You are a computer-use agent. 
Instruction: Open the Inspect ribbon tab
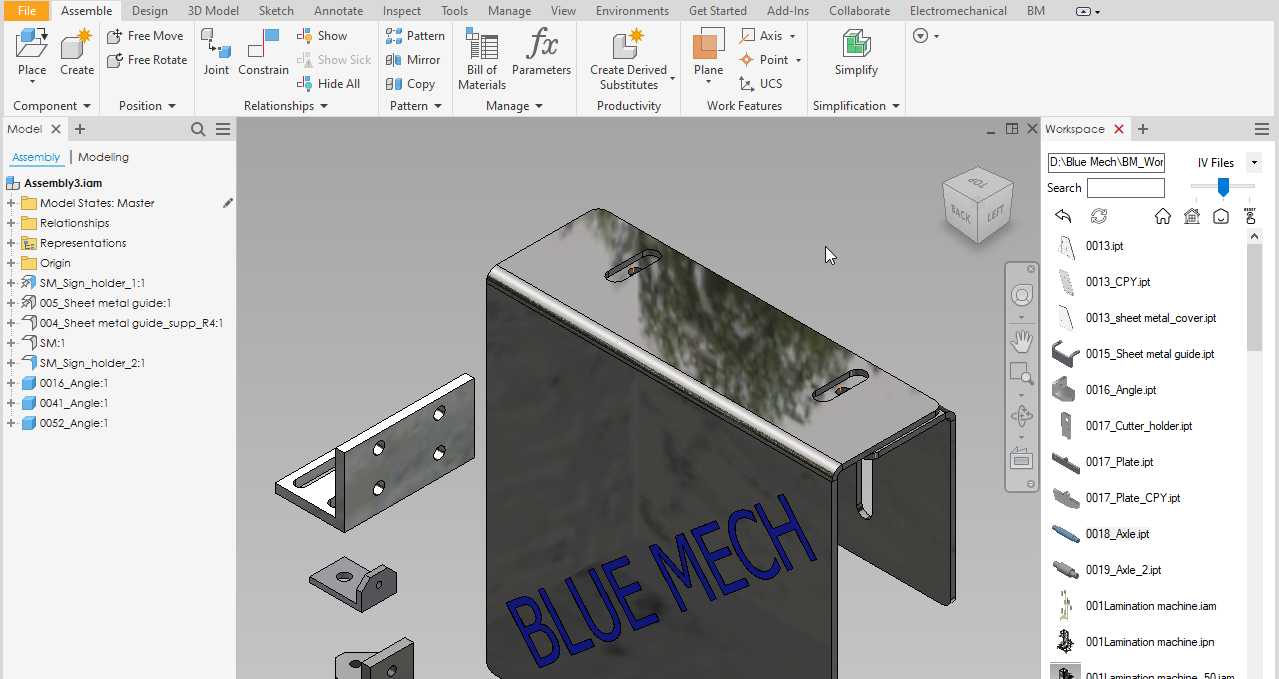tap(402, 11)
